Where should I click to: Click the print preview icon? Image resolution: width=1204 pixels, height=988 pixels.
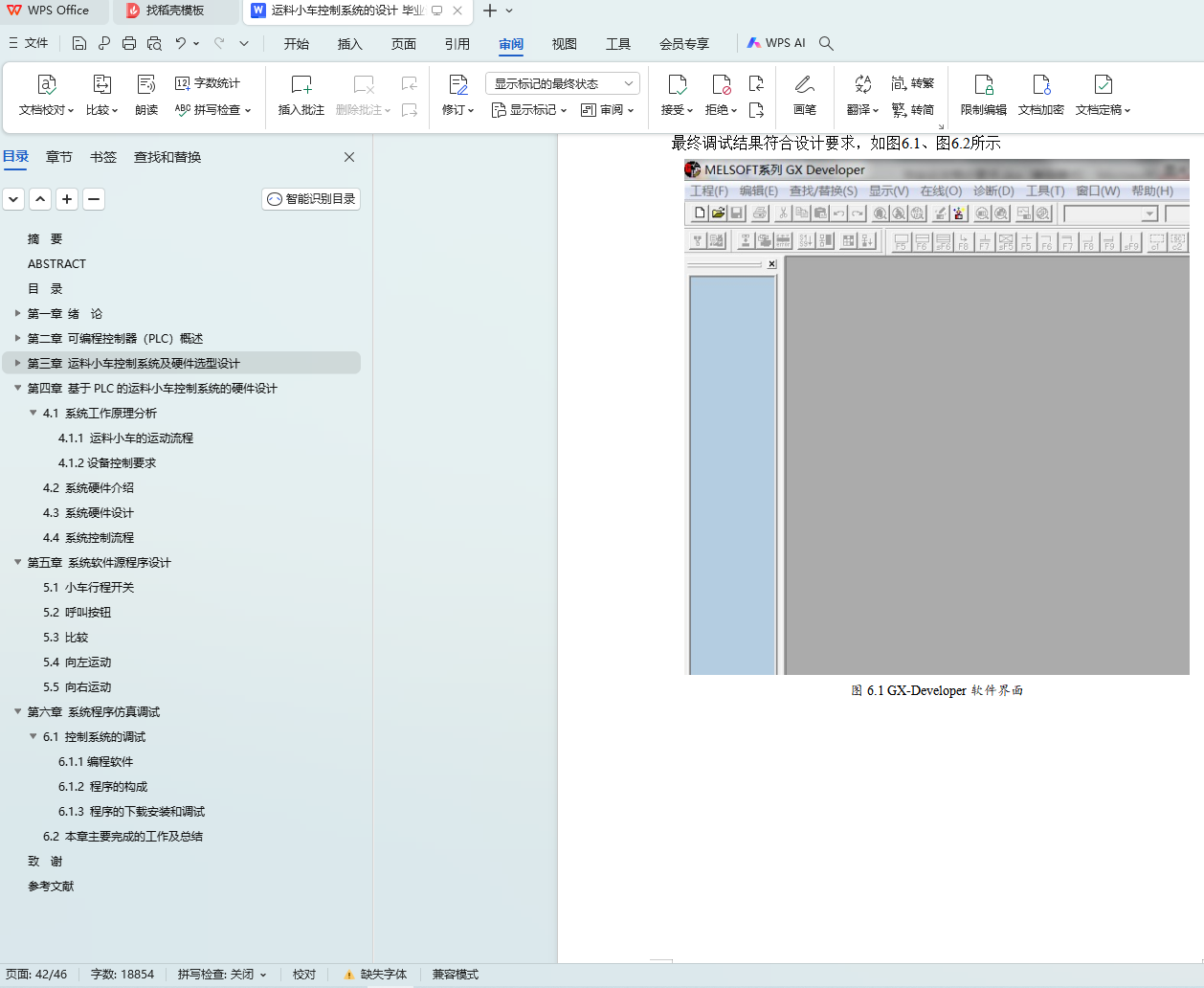point(154,43)
